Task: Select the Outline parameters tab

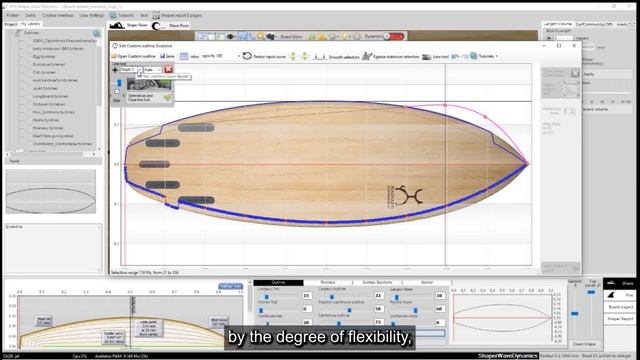Action: [278, 282]
